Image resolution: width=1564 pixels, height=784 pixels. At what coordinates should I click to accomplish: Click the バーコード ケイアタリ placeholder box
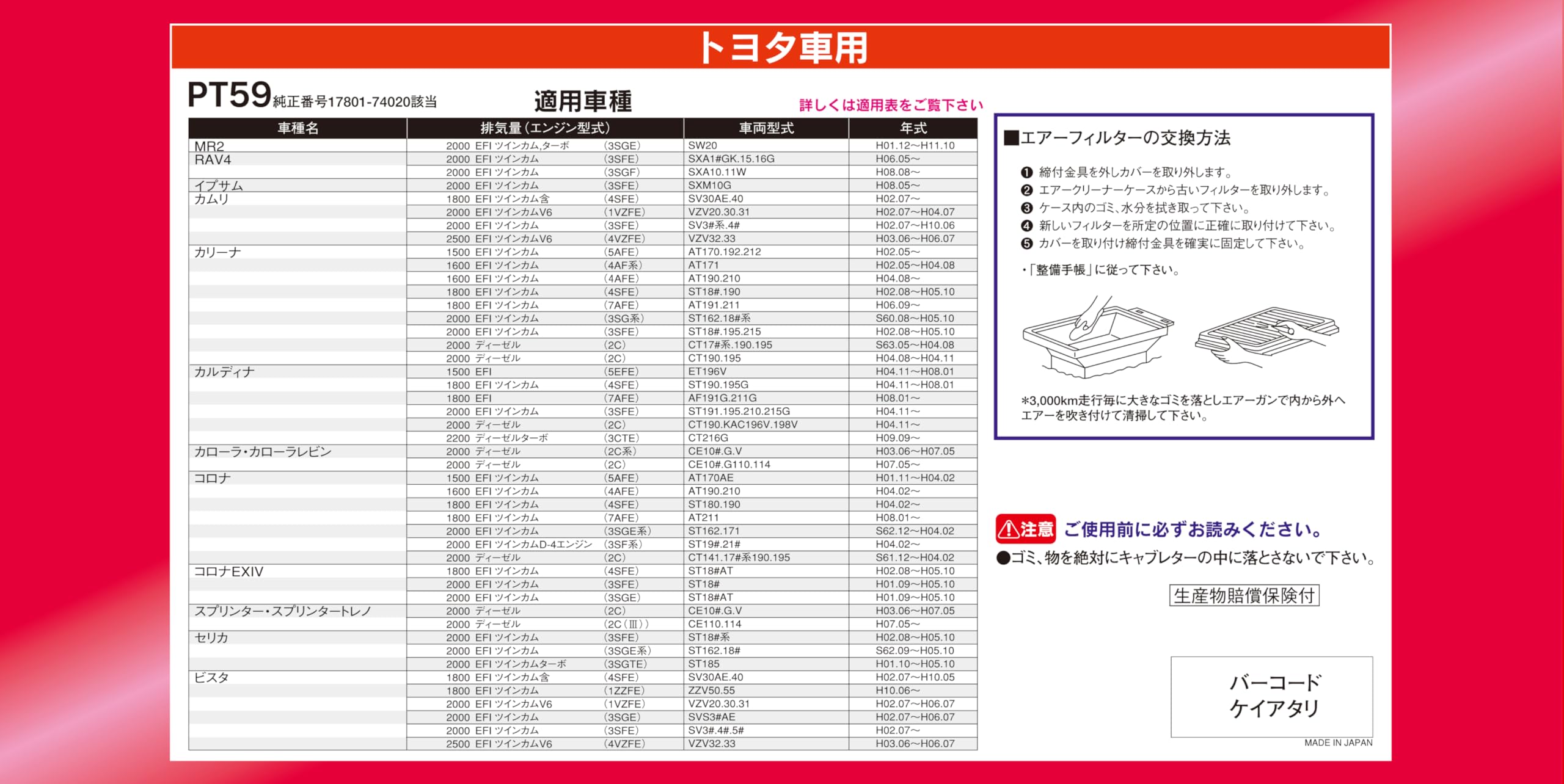[x=1271, y=697]
